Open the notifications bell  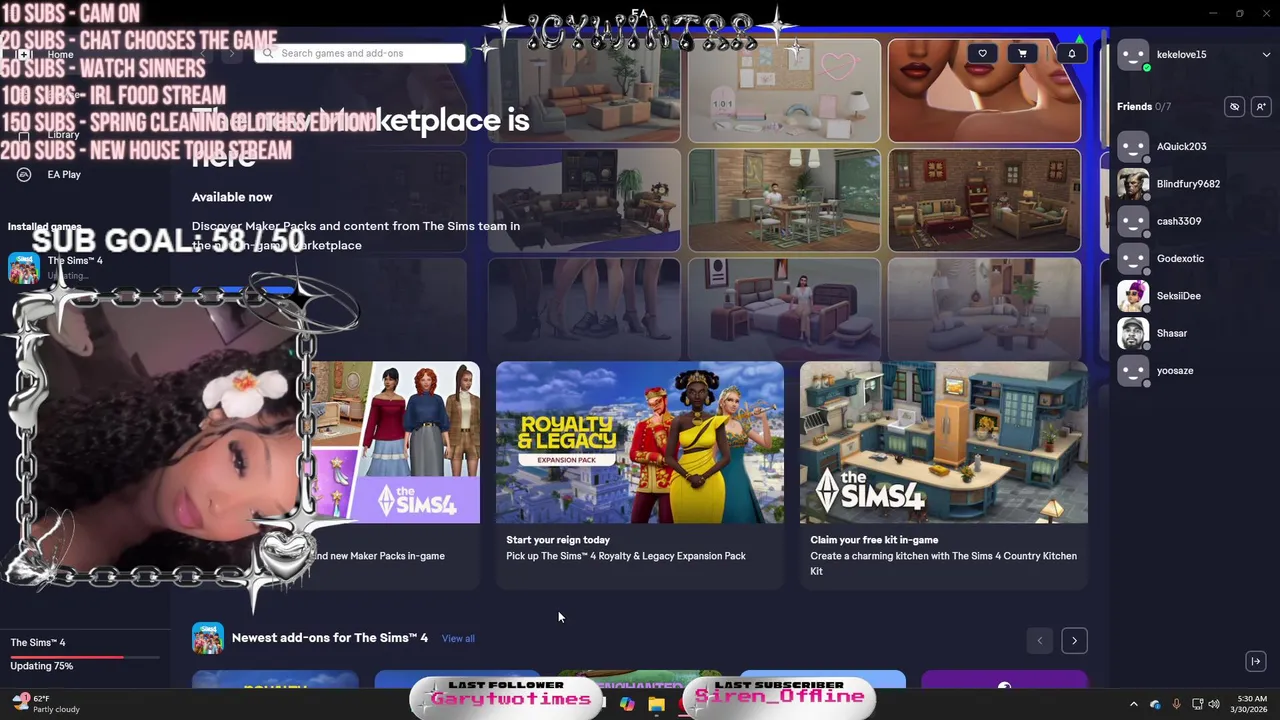point(1072,54)
